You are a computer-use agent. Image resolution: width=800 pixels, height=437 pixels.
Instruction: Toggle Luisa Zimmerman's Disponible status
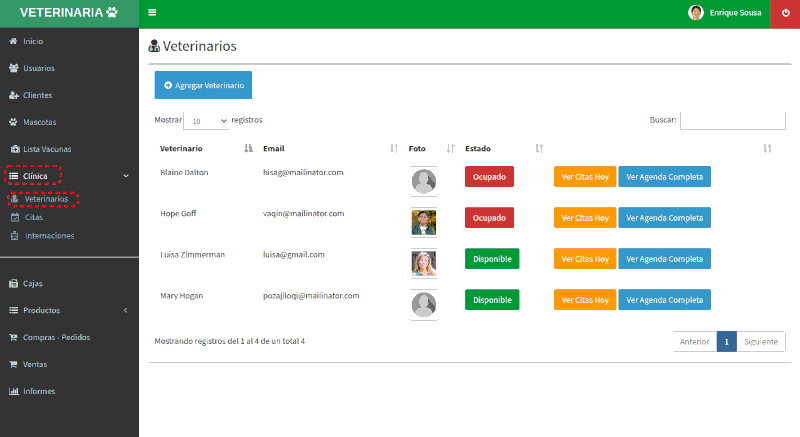tap(492, 258)
